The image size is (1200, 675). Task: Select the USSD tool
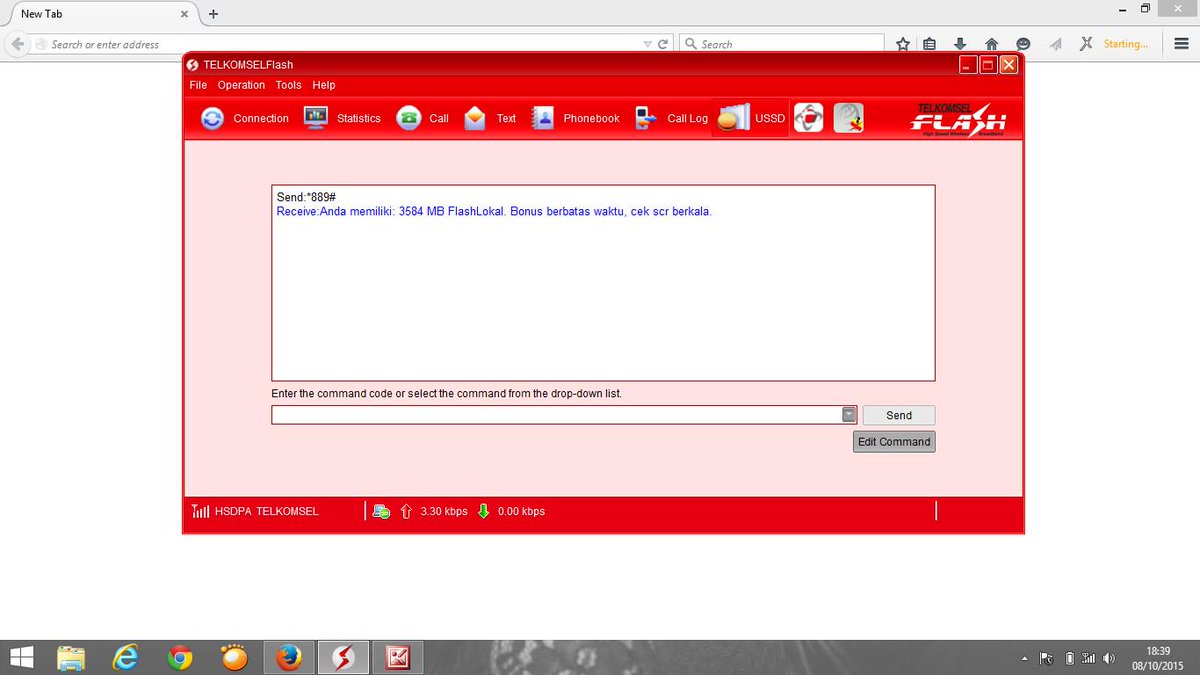click(x=751, y=118)
